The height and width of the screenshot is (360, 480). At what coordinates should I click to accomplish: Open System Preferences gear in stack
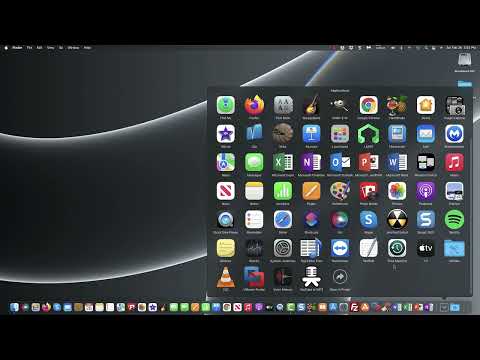pos(283,248)
